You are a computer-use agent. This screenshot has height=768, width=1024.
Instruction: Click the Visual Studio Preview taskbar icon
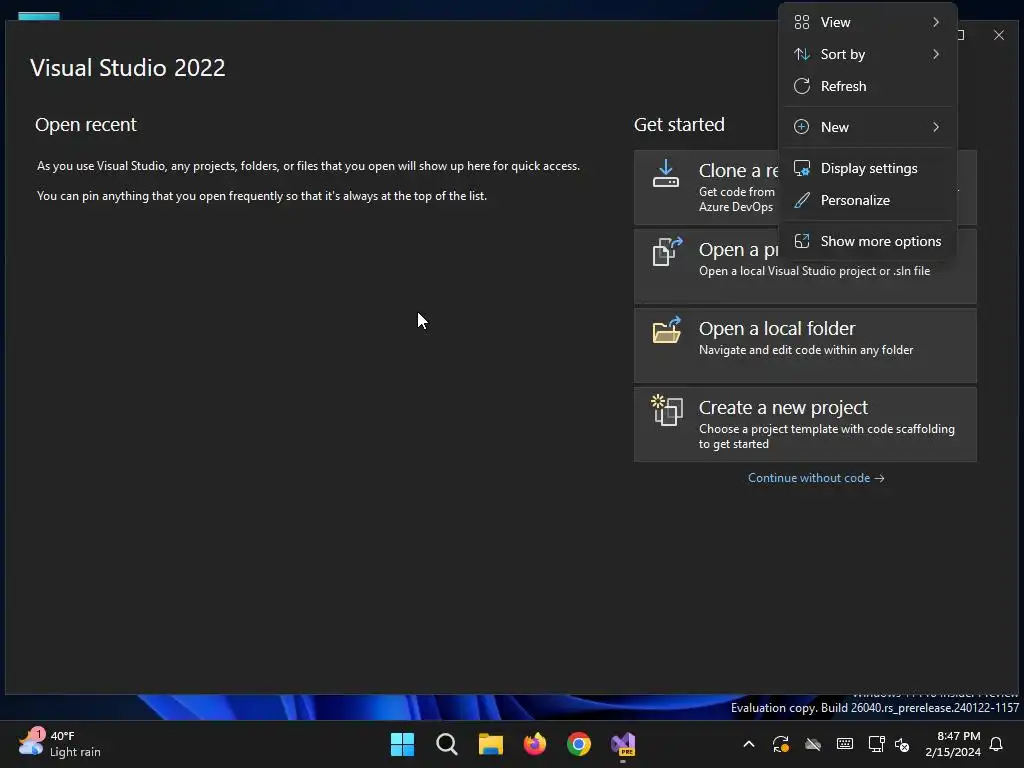click(623, 744)
